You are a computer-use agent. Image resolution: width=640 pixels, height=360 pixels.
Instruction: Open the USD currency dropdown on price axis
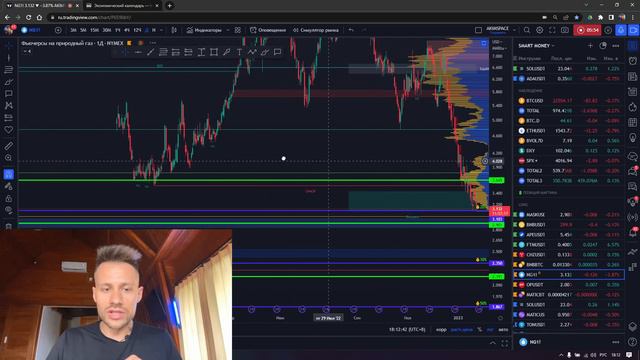point(498,42)
